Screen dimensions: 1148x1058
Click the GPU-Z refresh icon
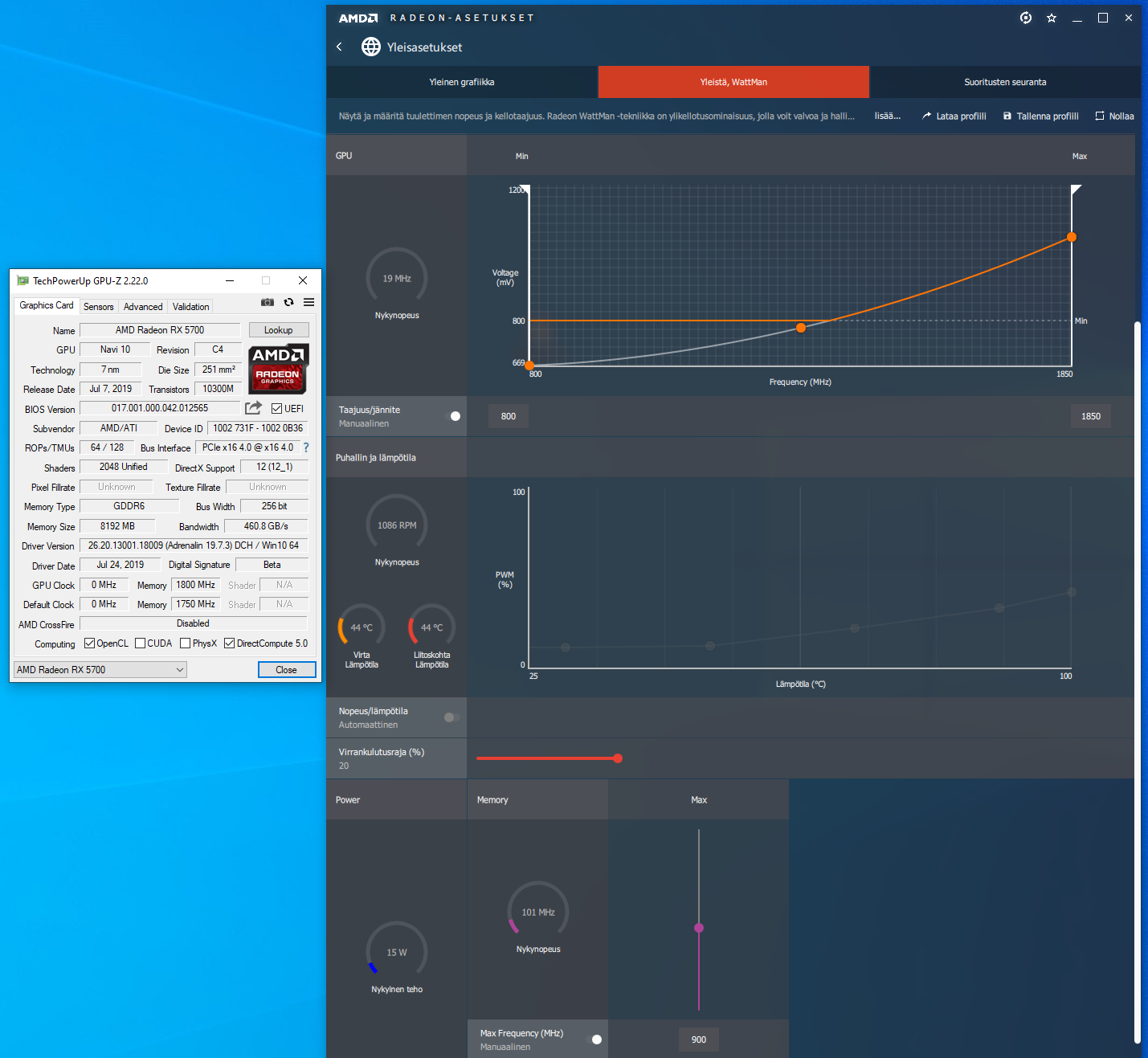(288, 302)
